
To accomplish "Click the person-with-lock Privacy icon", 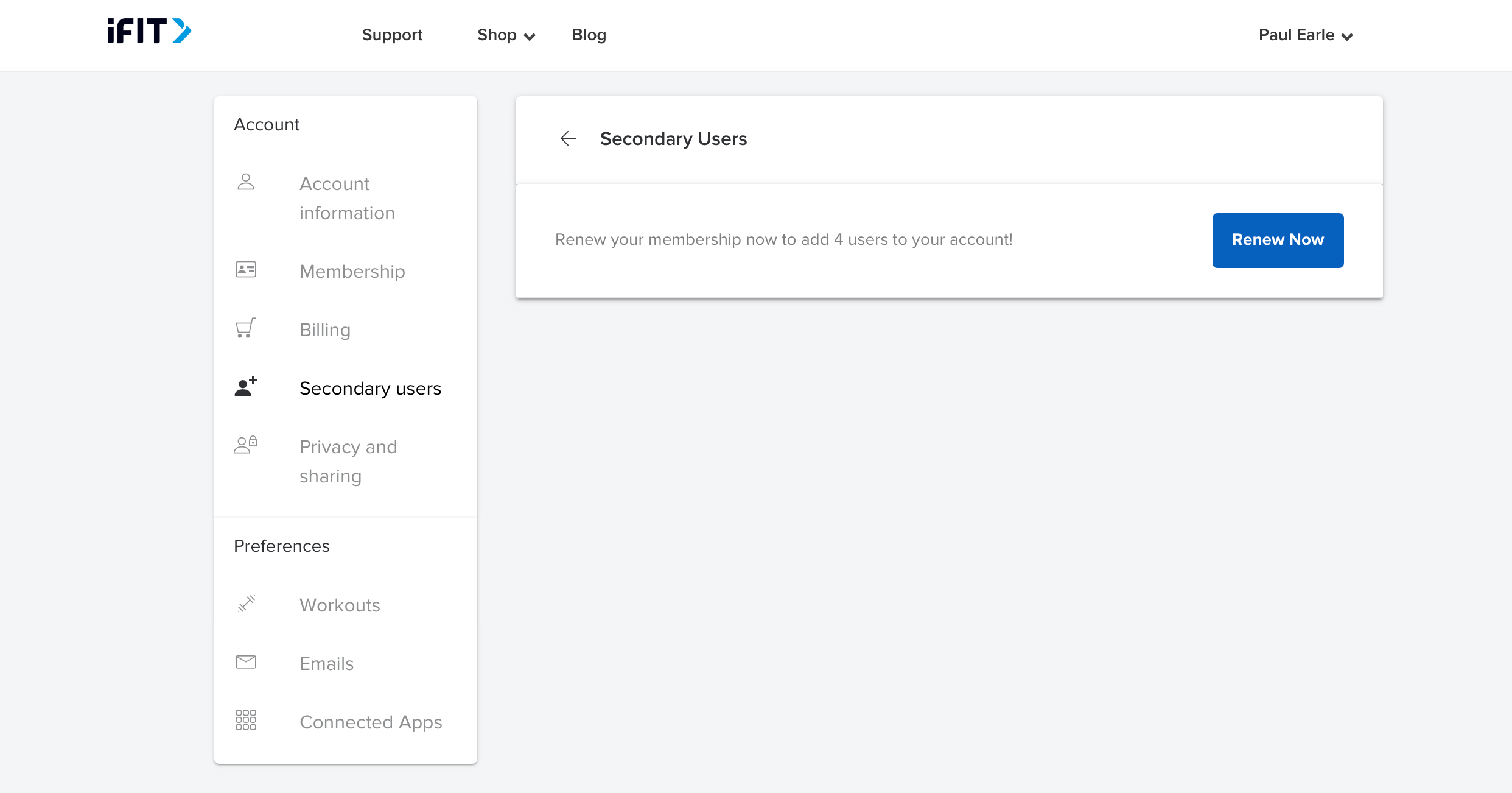I will pyautogui.click(x=246, y=445).
